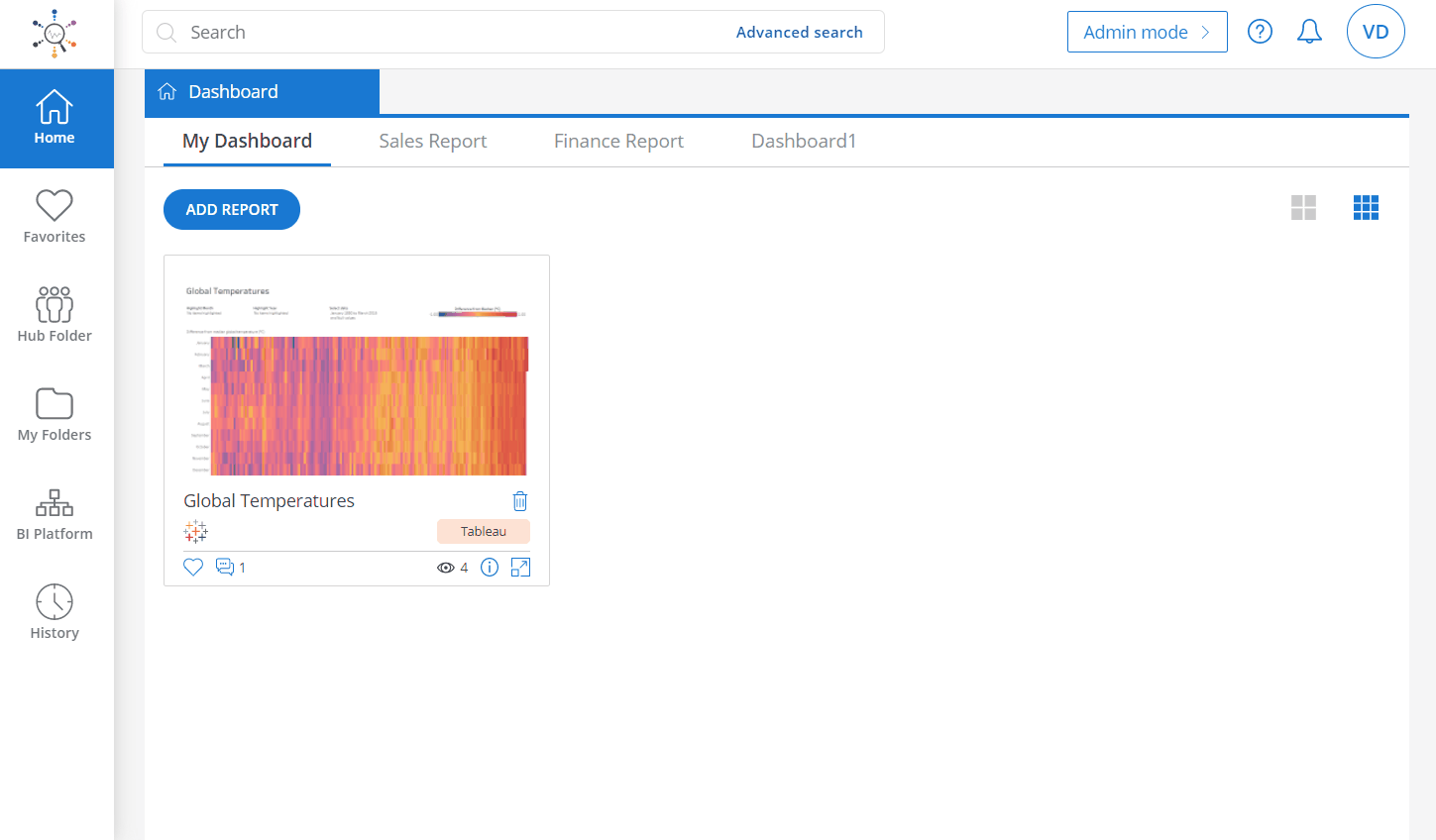1436x840 pixels.
Task: Open the Finance Report tab
Action: coord(618,141)
